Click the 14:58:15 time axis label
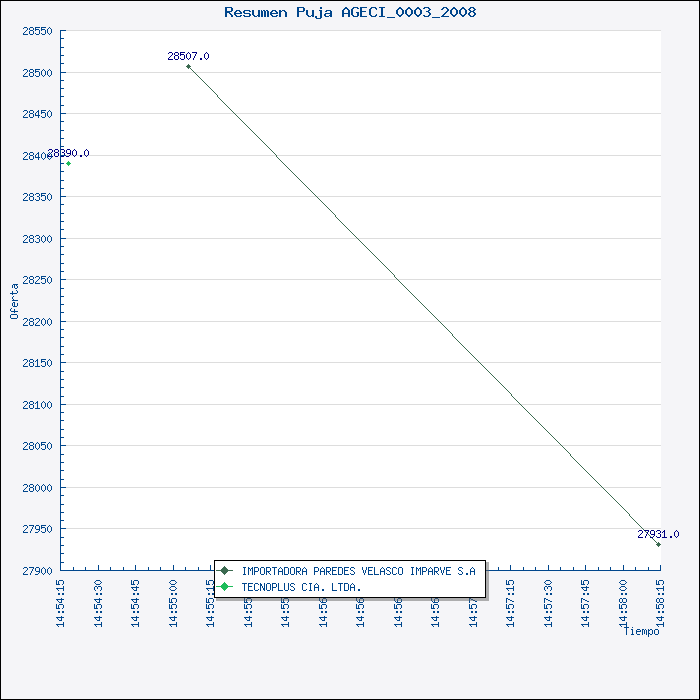The width and height of the screenshot is (700, 700). click(661, 604)
